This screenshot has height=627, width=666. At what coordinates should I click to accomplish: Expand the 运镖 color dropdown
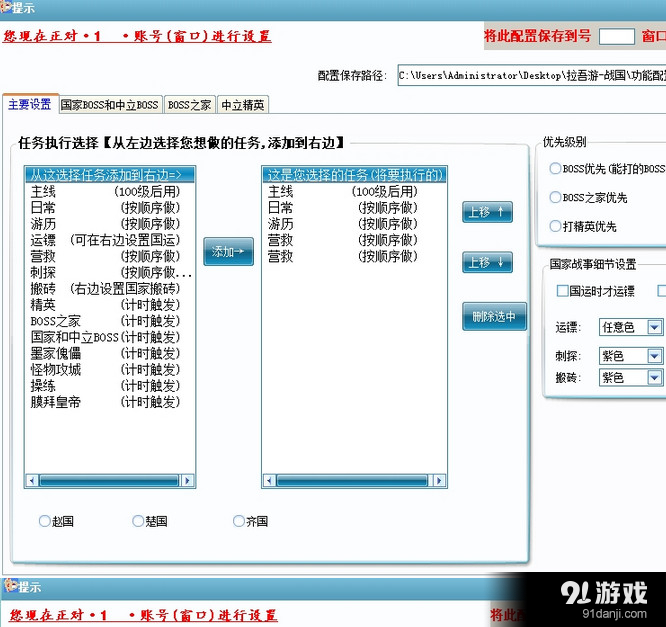click(x=654, y=327)
